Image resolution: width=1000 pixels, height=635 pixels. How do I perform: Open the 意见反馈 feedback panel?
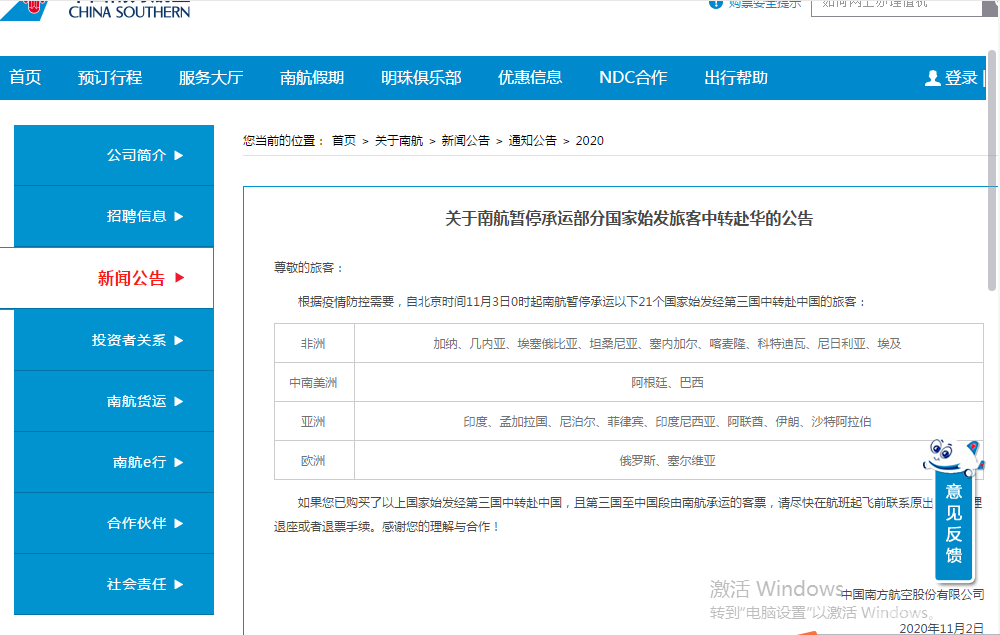(x=953, y=525)
